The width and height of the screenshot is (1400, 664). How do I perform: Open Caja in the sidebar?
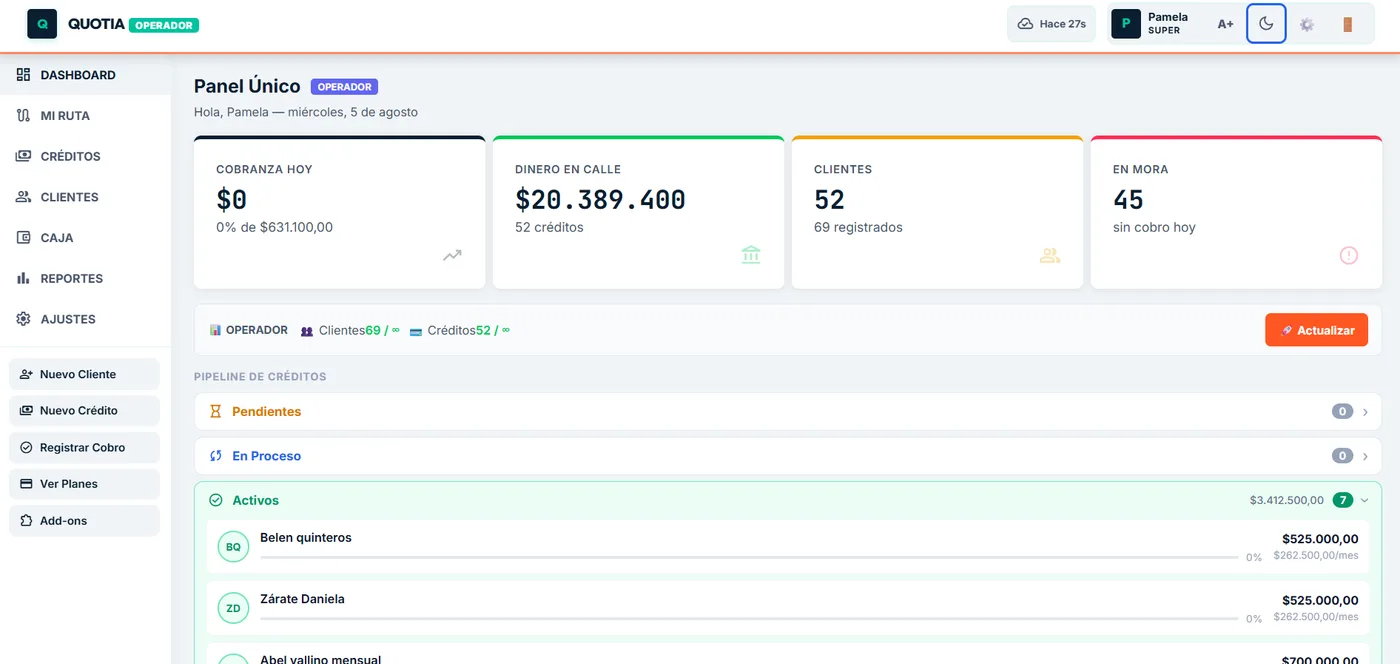[85, 238]
